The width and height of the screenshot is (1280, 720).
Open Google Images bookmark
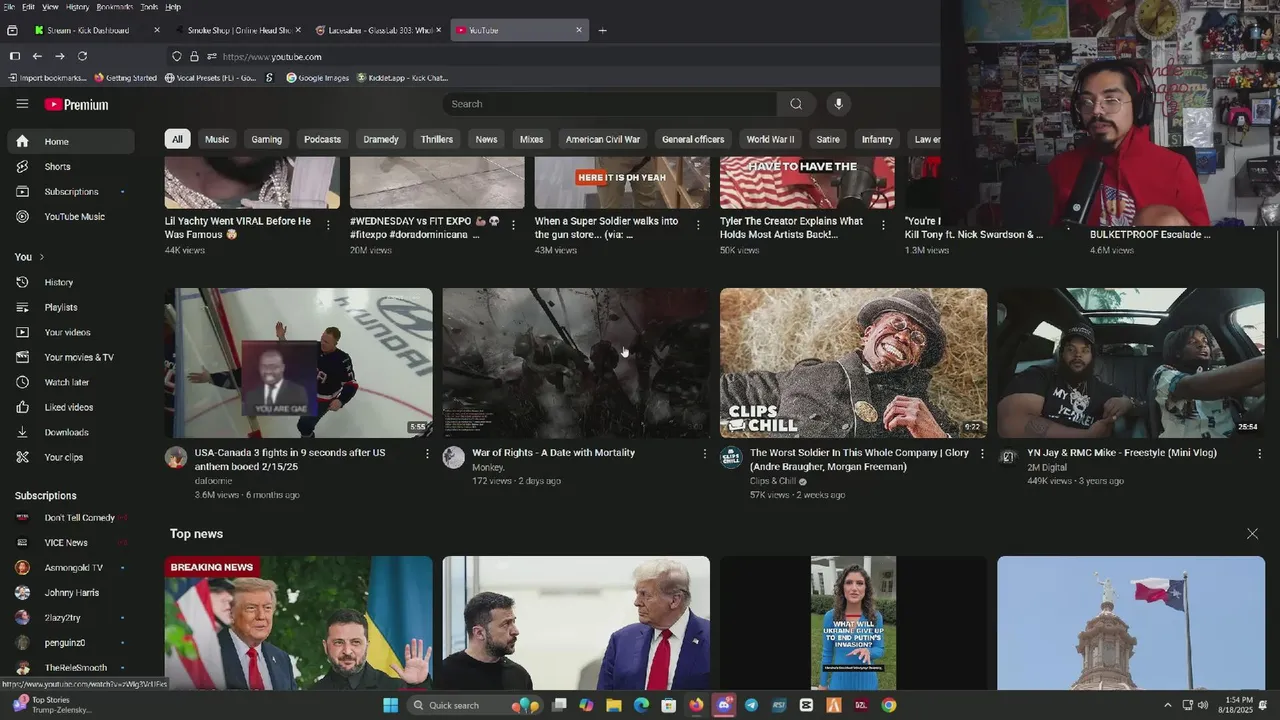[x=317, y=78]
